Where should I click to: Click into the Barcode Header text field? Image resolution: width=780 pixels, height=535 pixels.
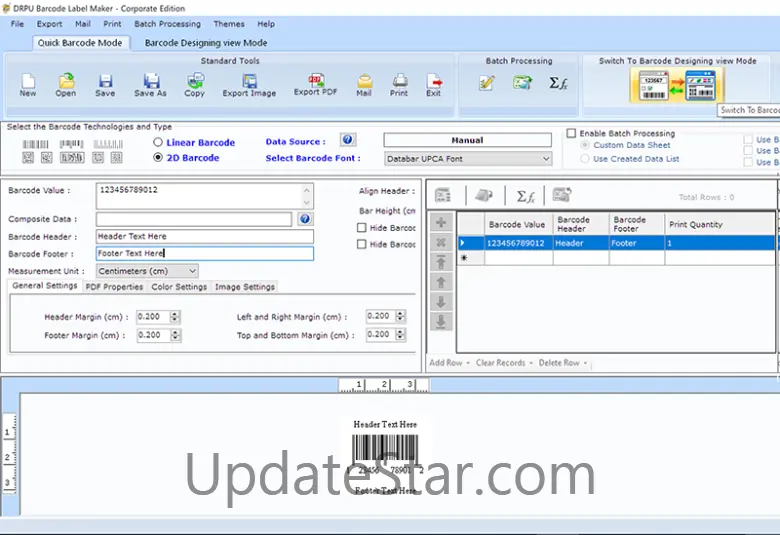point(204,237)
